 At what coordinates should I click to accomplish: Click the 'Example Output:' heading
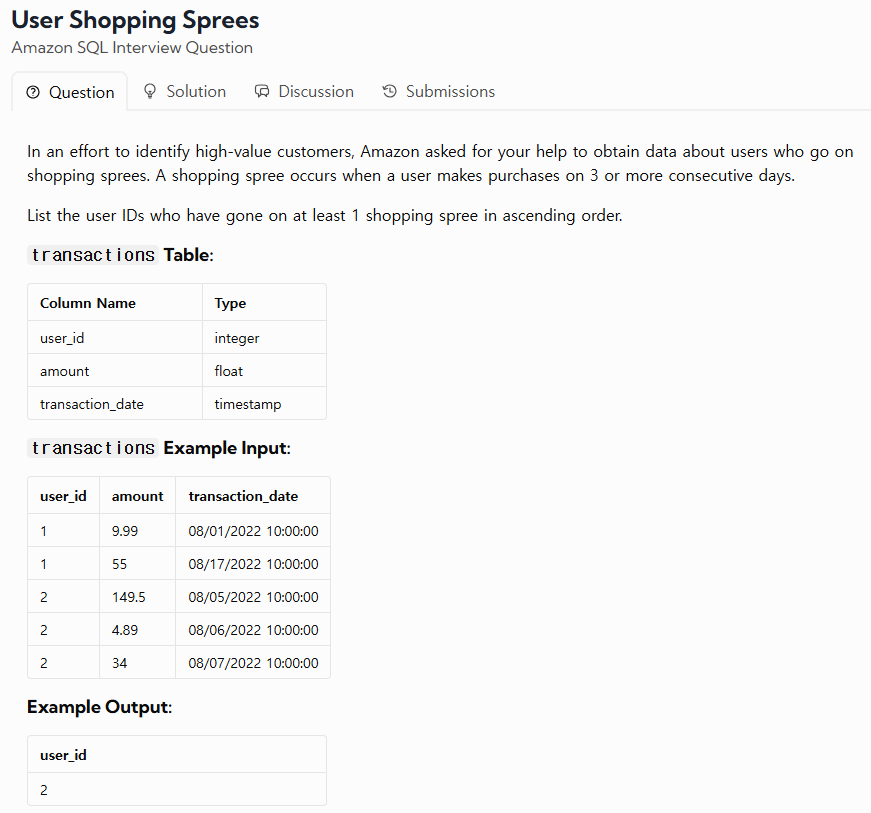[x=99, y=707]
